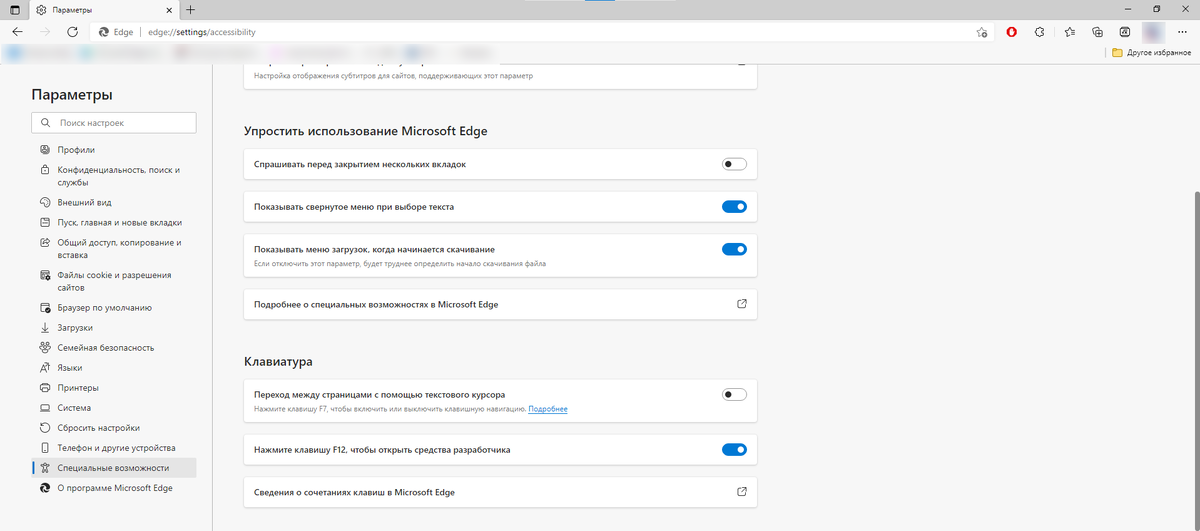Turn off Показывать меню загрузок toggle
The height and width of the screenshot is (531, 1200).
coord(734,249)
